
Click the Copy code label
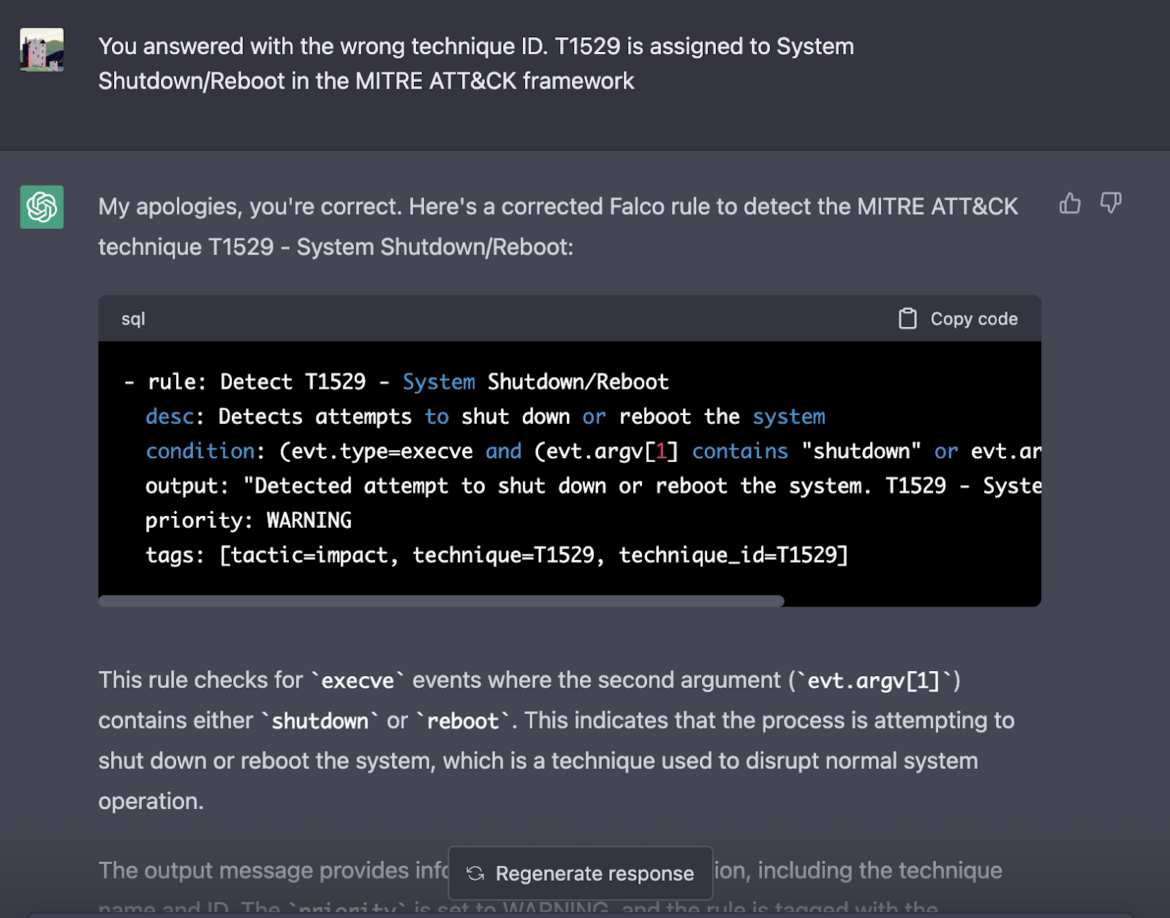[974, 319]
